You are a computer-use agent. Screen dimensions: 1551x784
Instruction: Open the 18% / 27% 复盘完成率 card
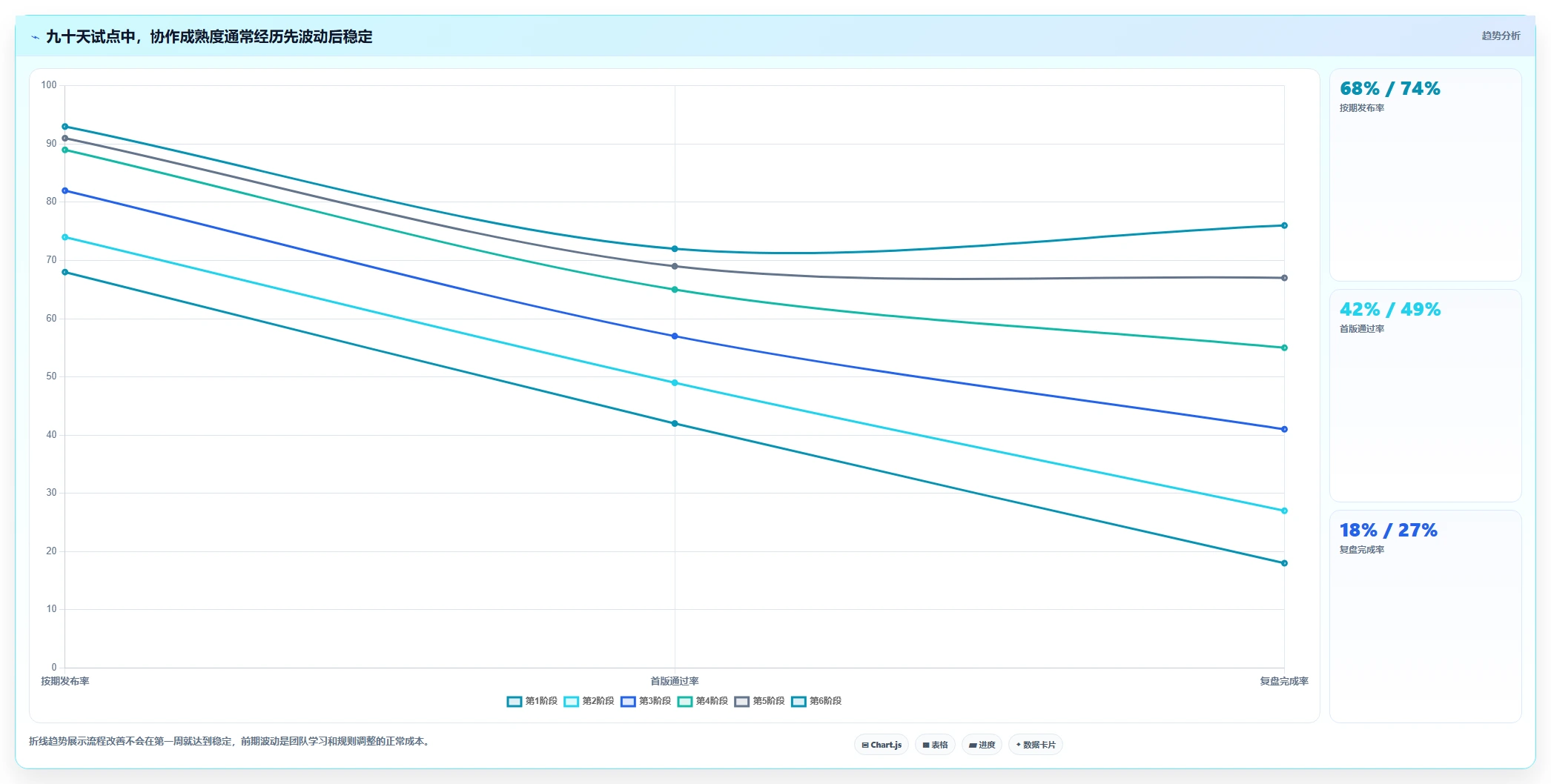[1425, 617]
